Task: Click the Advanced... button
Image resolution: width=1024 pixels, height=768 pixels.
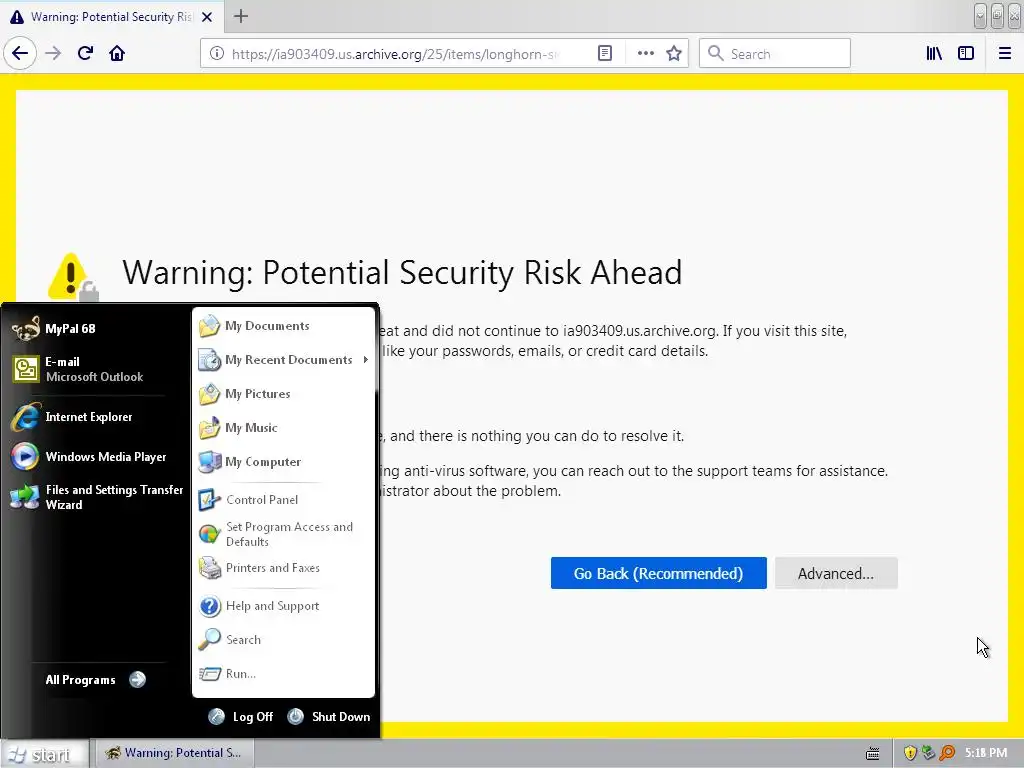Action: click(x=836, y=573)
